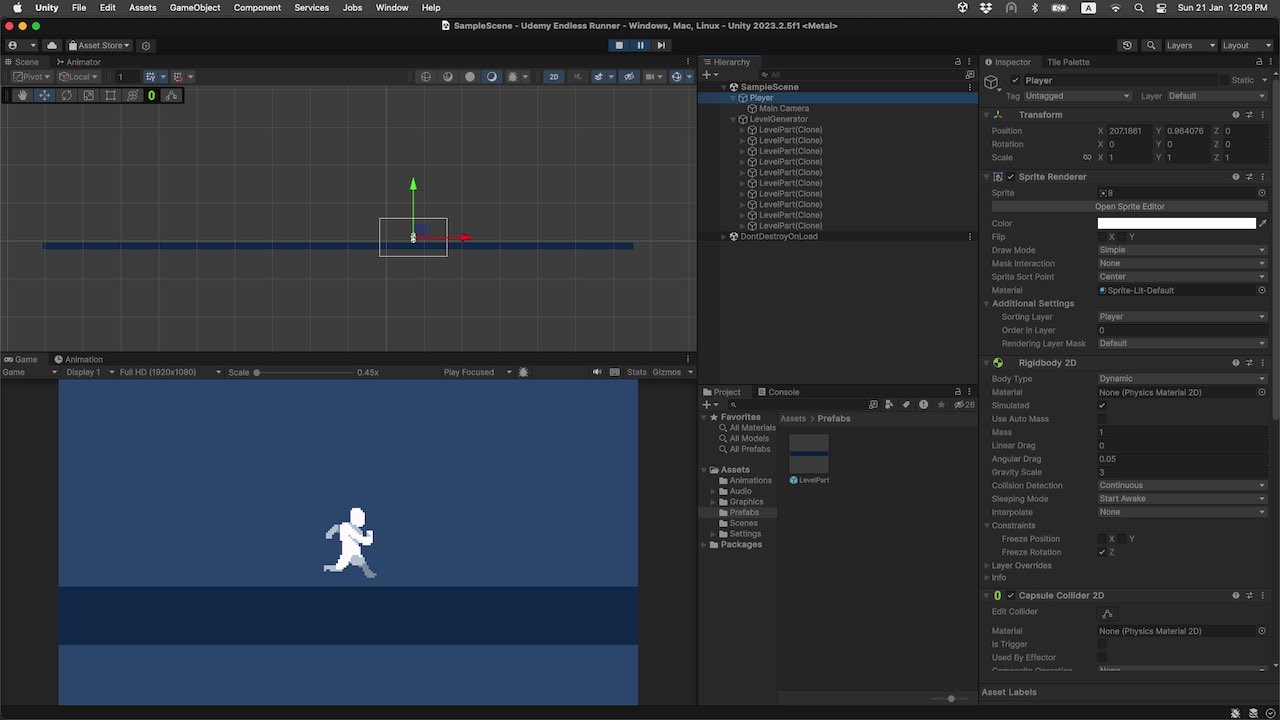This screenshot has height=720, width=1280.
Task: Select the Move tool in Scene toolbar
Action: [45, 96]
